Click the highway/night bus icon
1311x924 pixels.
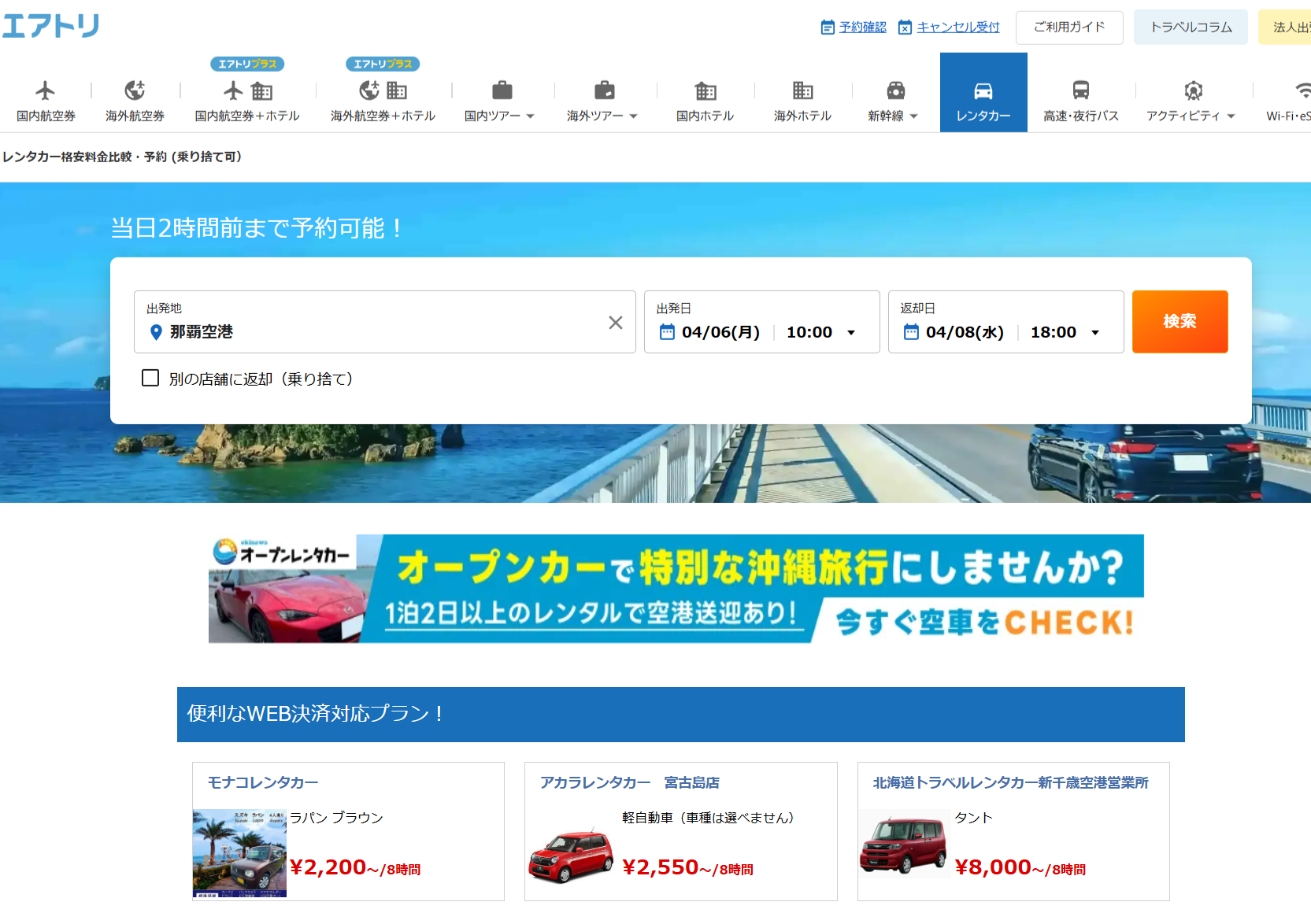(x=1080, y=91)
